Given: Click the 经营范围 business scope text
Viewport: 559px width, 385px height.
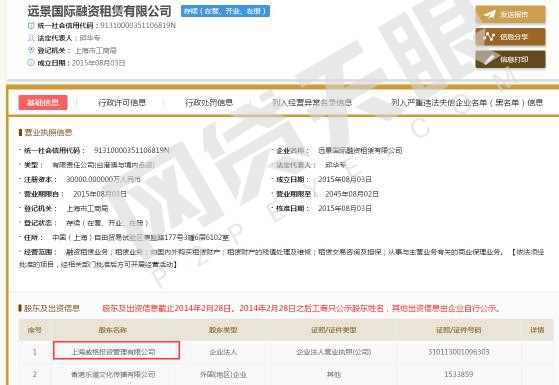Looking at the screenshot, I should (x=282, y=258).
